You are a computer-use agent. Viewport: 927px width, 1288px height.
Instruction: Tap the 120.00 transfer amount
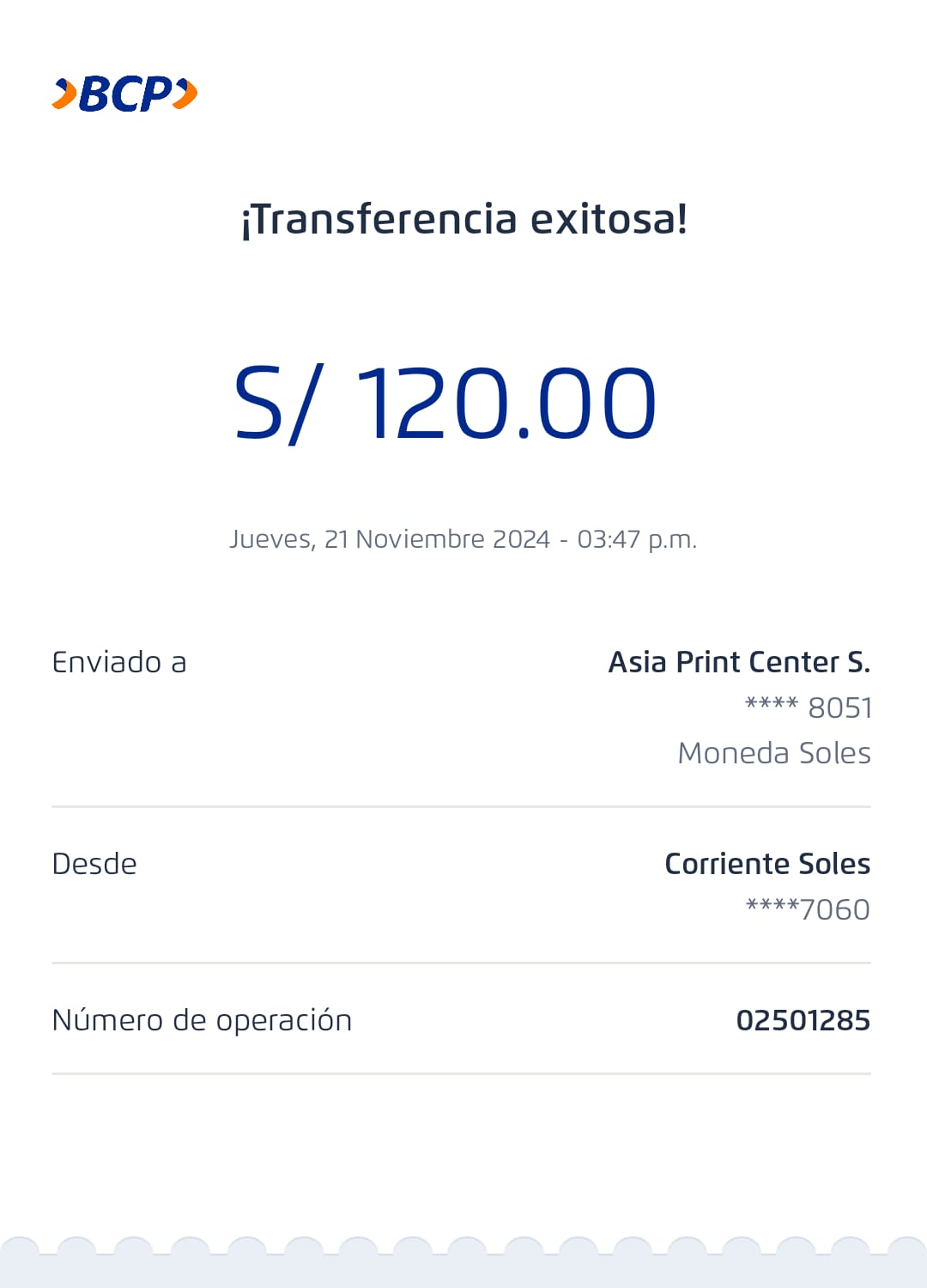(x=506, y=404)
